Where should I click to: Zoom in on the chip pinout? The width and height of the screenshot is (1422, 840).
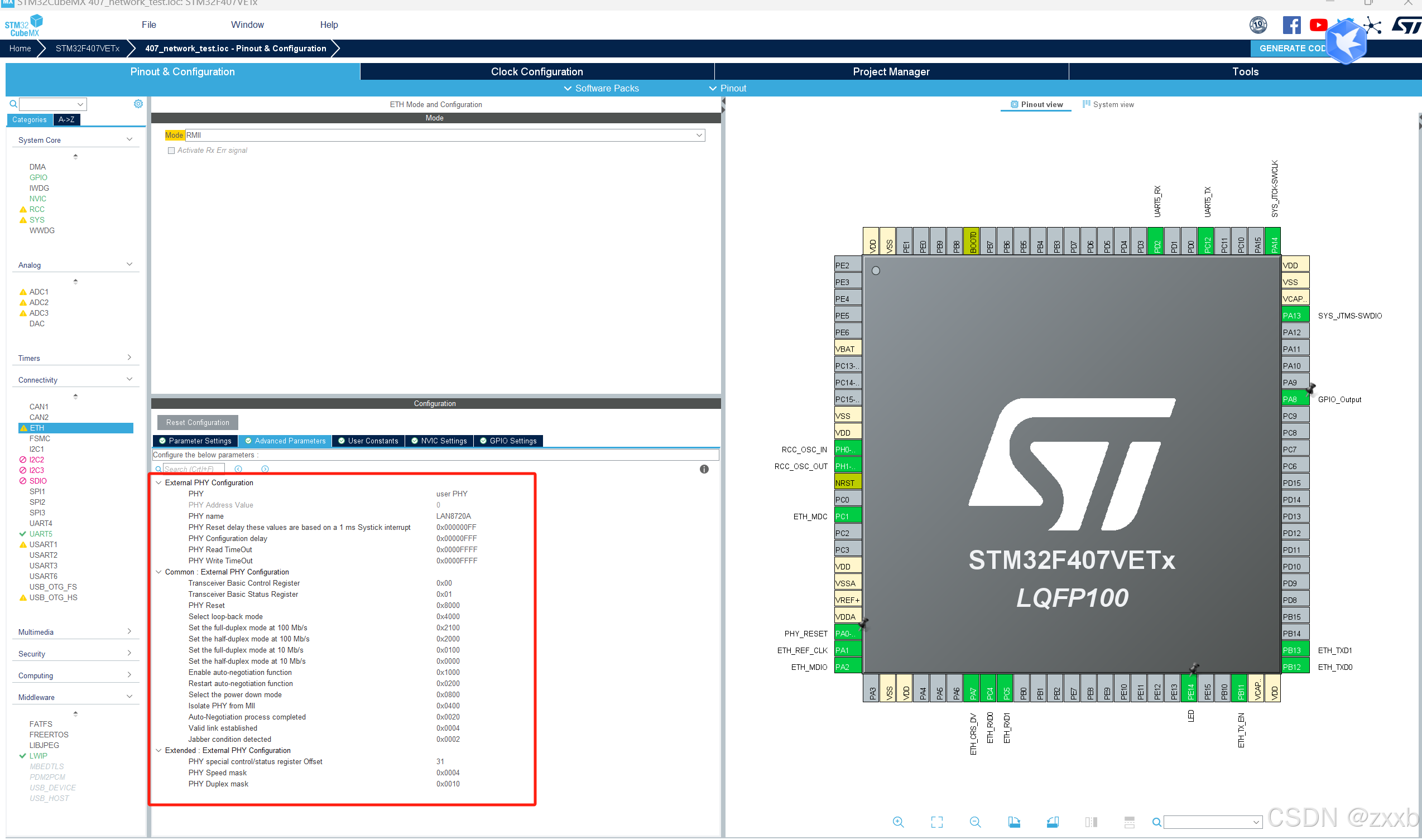point(898,822)
